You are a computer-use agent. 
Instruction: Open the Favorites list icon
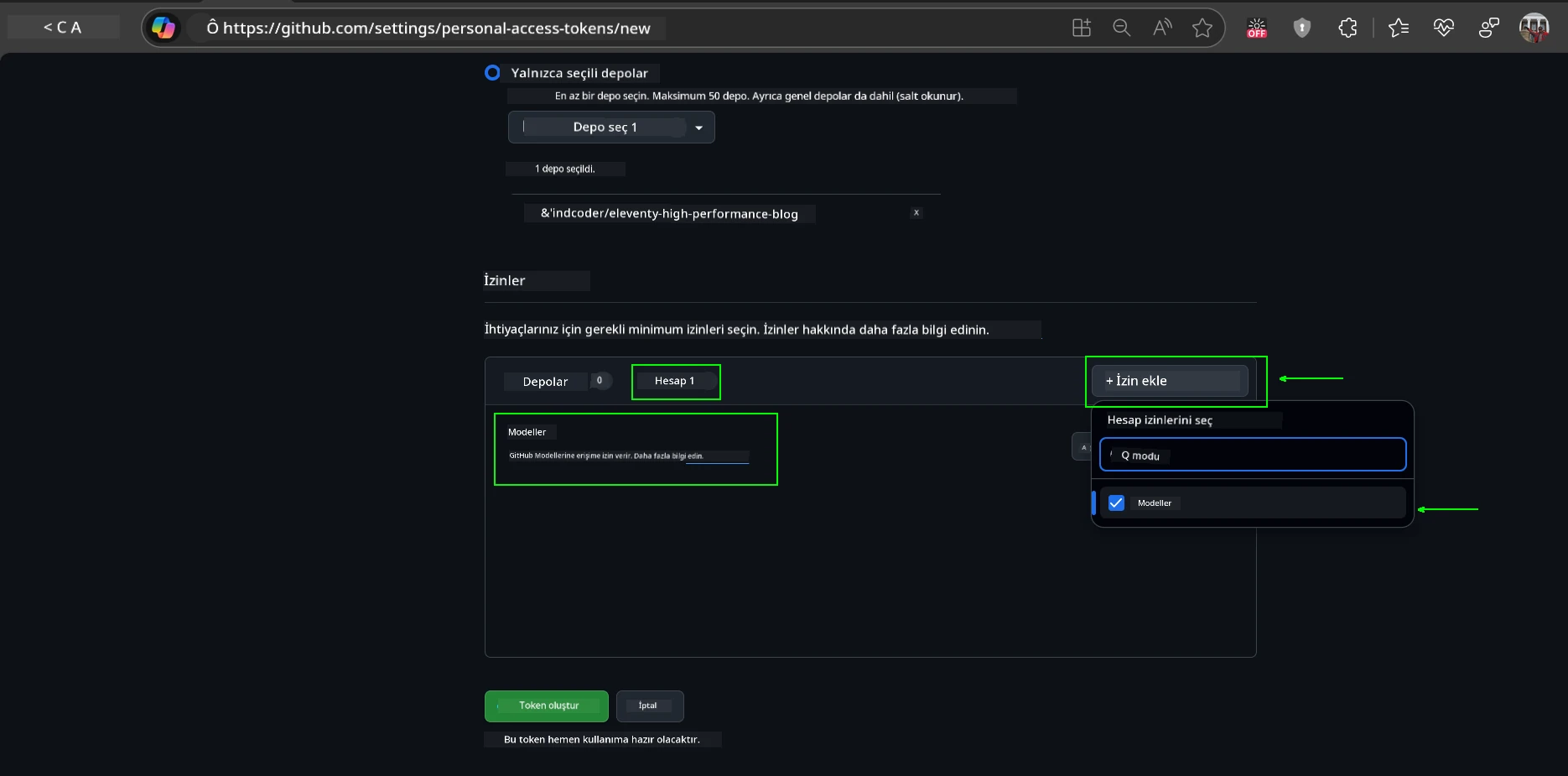[1399, 28]
